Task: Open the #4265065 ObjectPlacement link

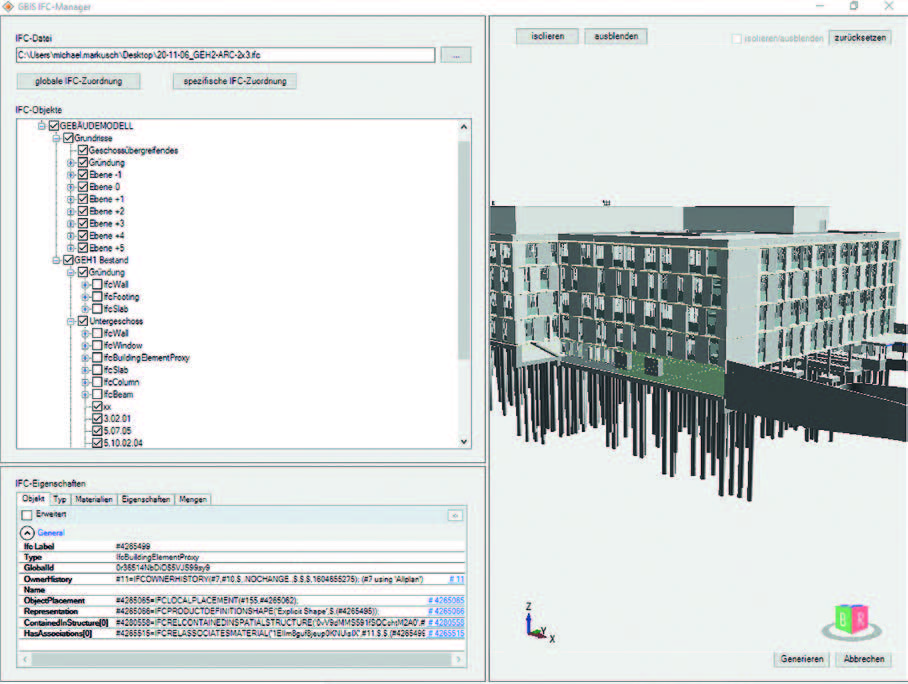Action: (446, 601)
